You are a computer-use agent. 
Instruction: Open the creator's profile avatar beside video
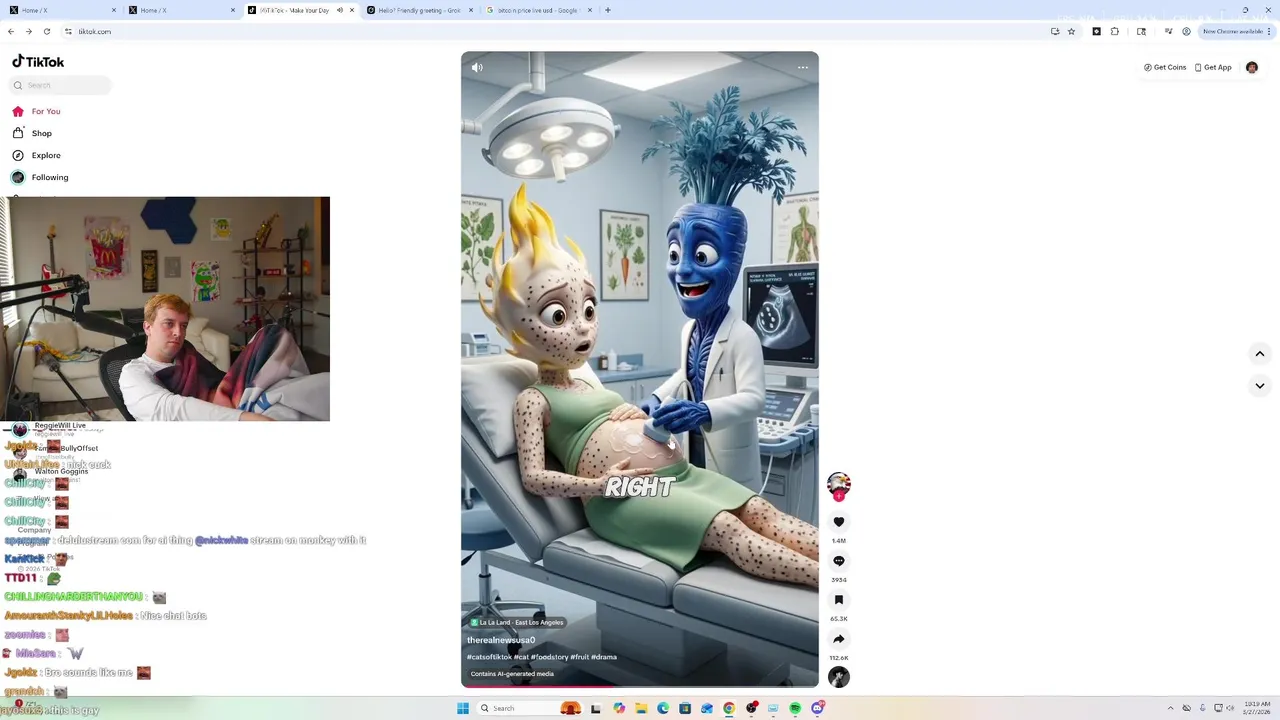tap(839, 484)
